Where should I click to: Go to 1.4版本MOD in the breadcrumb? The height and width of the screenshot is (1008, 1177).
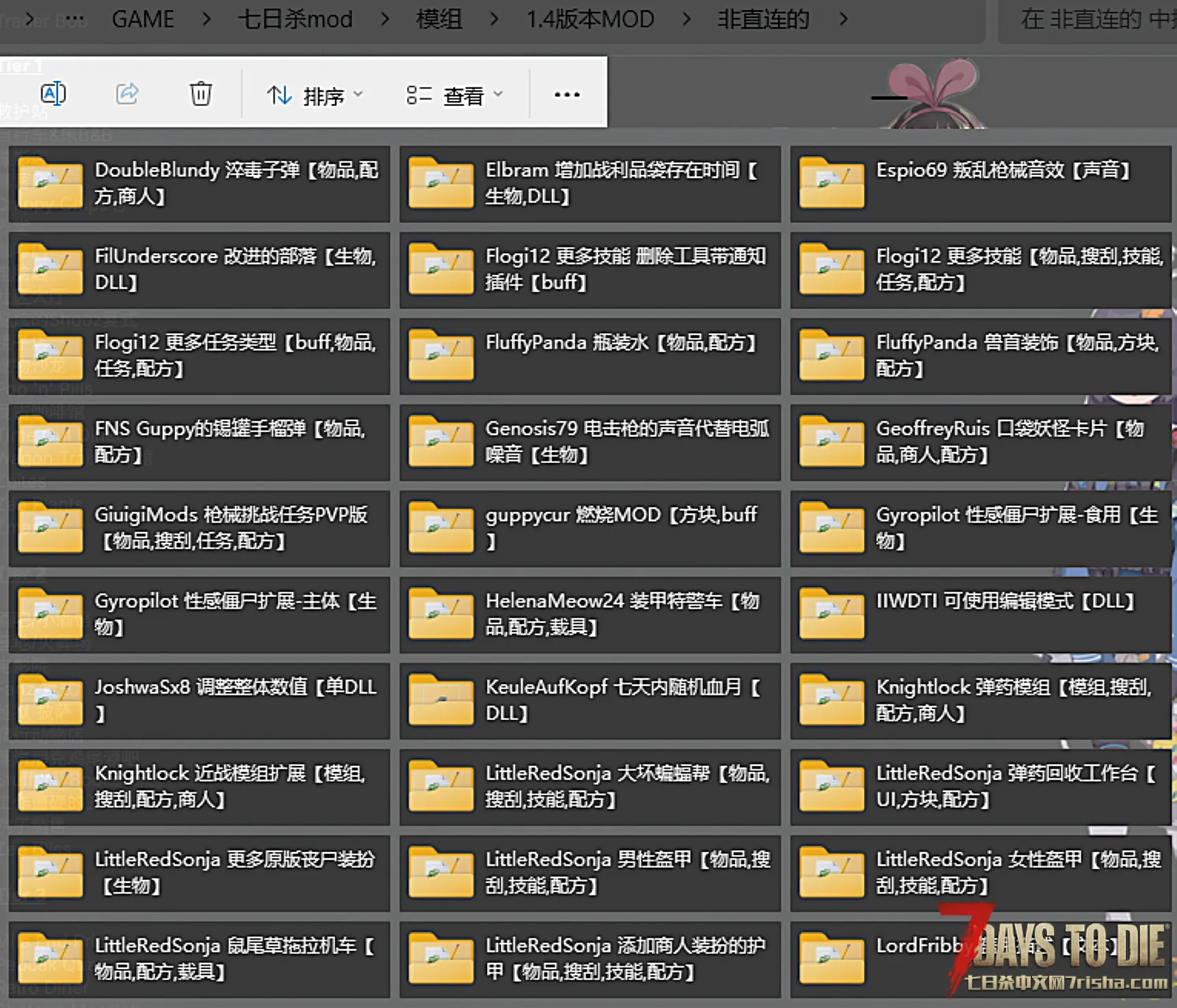tap(590, 18)
